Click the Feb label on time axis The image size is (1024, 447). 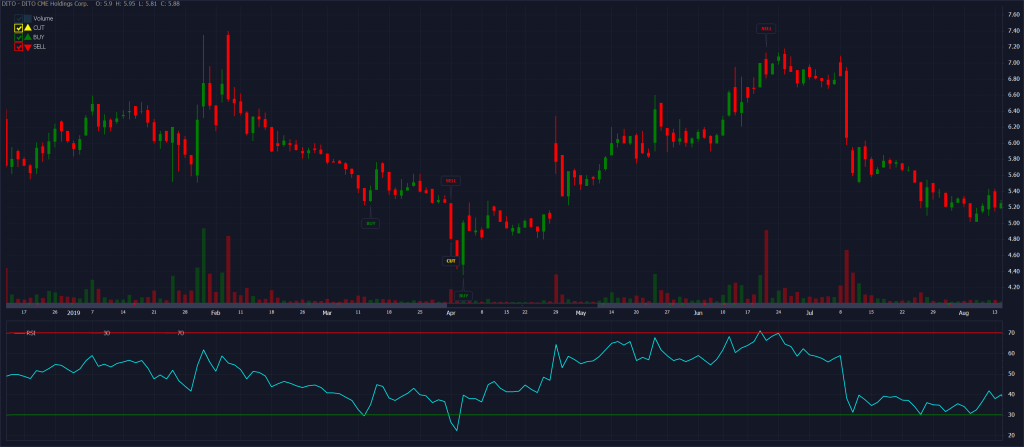click(215, 313)
